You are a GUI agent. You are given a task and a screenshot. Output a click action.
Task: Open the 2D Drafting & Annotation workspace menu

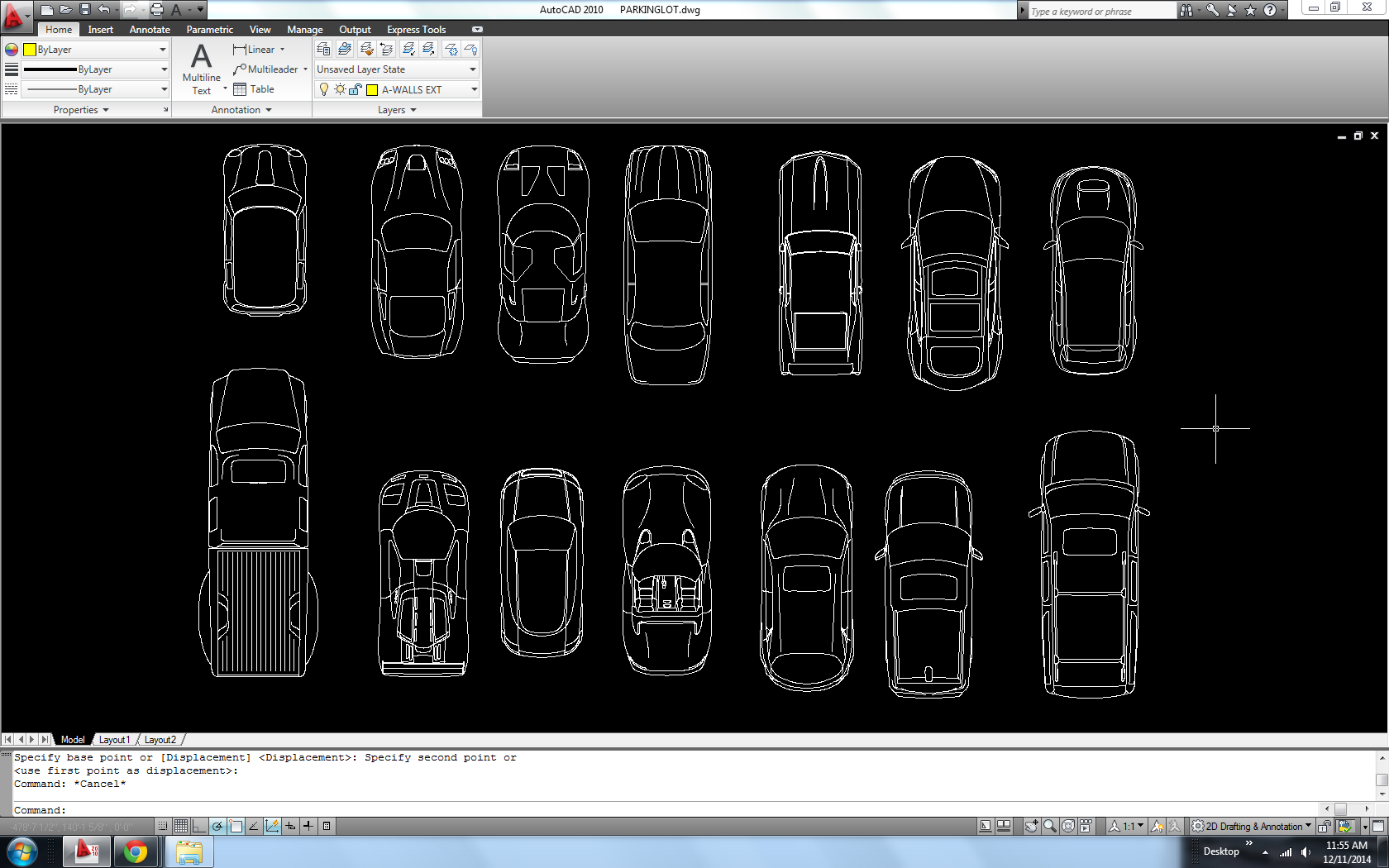[1252, 826]
